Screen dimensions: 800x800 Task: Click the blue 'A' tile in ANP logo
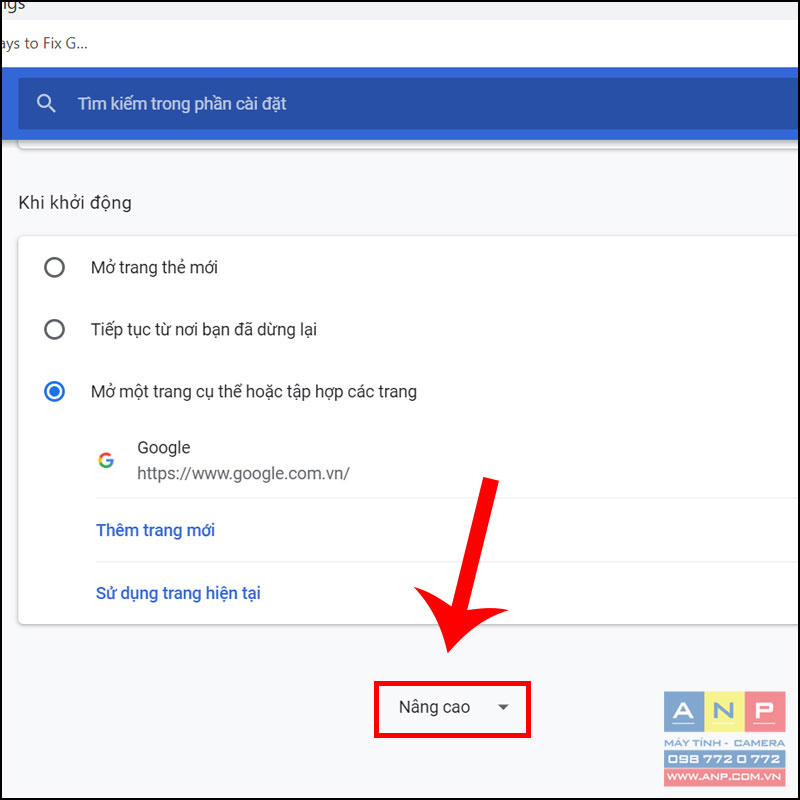click(x=684, y=711)
